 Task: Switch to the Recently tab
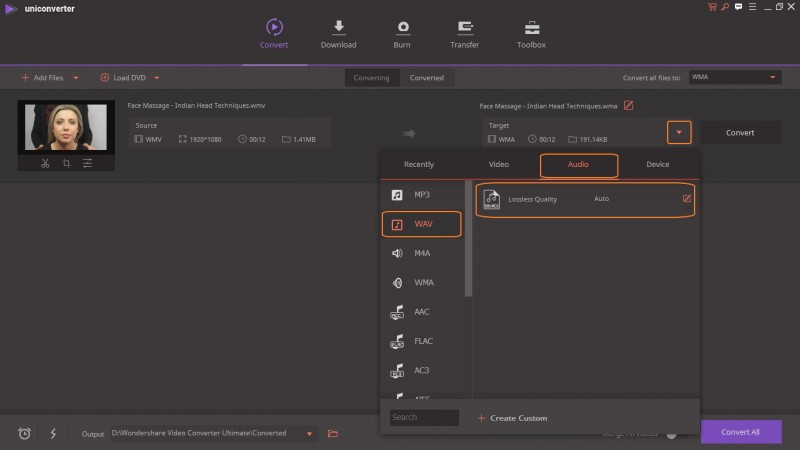coord(419,164)
